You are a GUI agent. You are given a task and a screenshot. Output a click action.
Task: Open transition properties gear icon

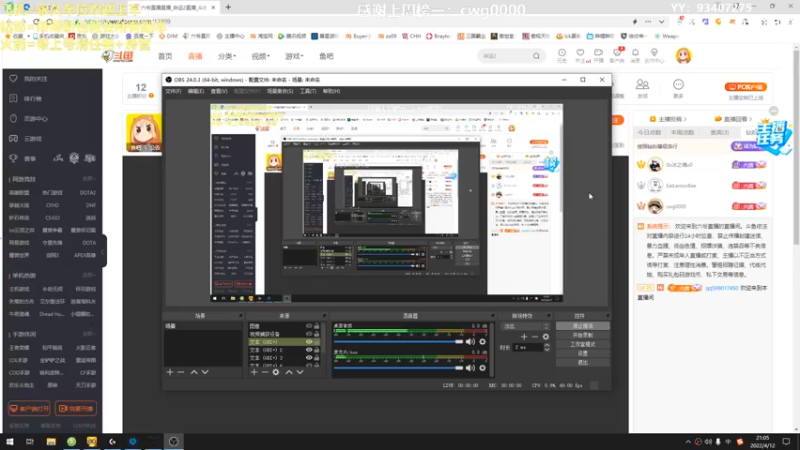pyautogui.click(x=546, y=337)
